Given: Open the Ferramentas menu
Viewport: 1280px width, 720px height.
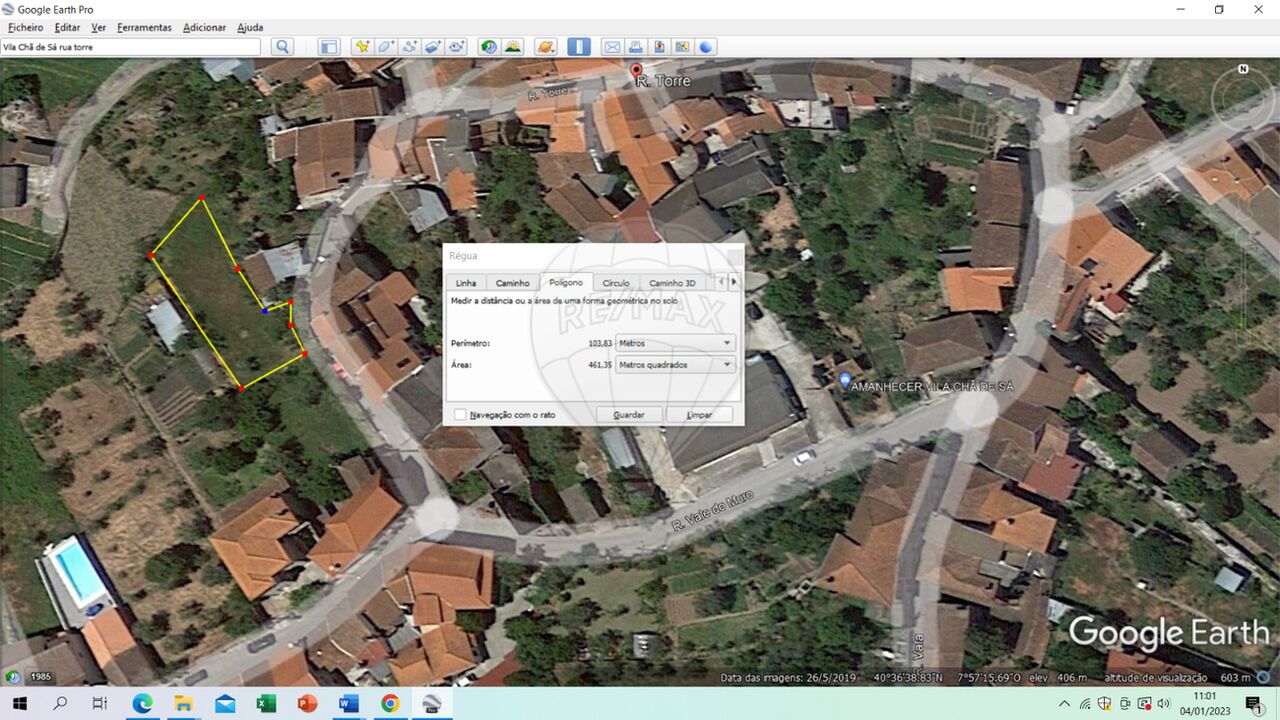Looking at the screenshot, I should click(x=144, y=27).
